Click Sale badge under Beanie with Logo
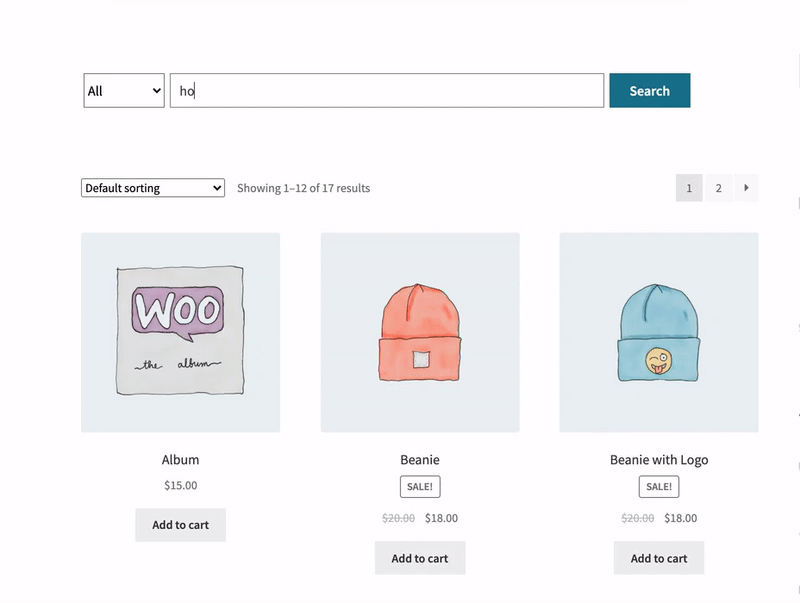 click(x=658, y=487)
